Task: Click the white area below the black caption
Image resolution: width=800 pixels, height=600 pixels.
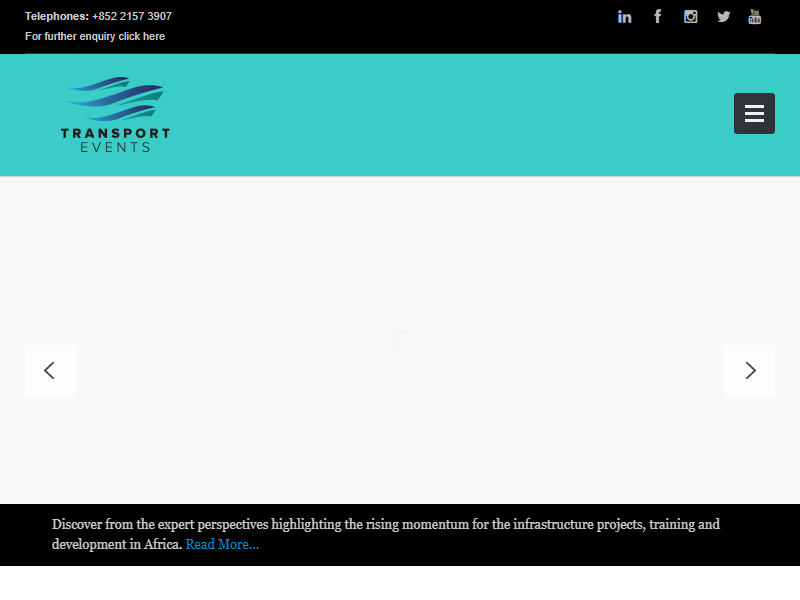Action: click(400, 583)
